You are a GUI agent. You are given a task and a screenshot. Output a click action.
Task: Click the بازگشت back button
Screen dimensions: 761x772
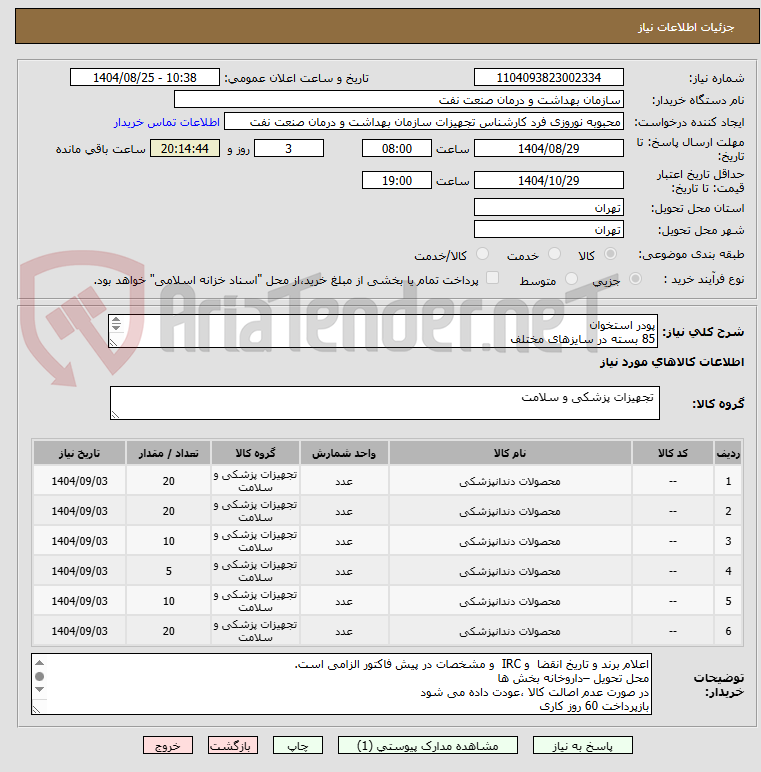point(232,745)
